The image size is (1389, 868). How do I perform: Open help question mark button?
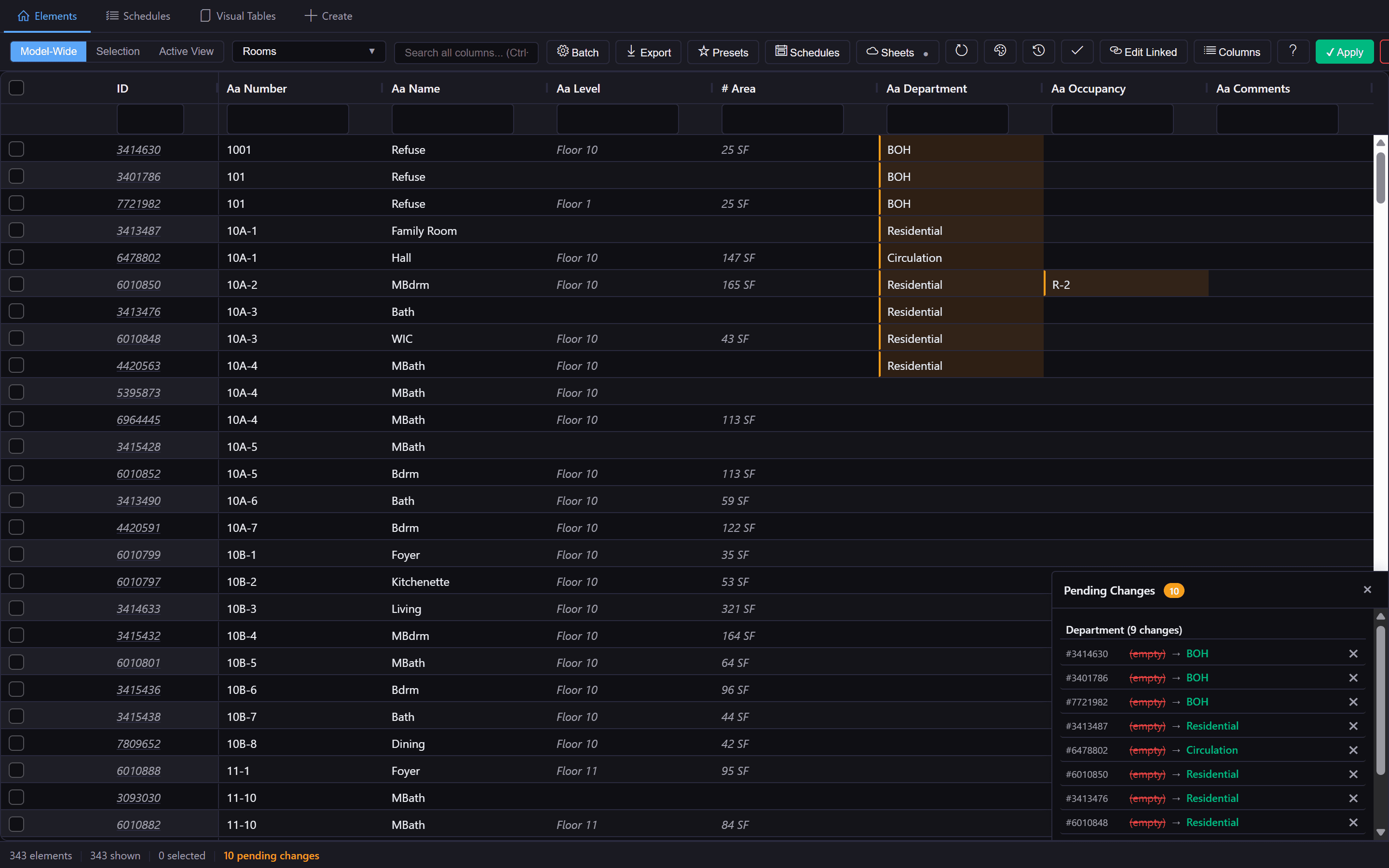point(1293,51)
